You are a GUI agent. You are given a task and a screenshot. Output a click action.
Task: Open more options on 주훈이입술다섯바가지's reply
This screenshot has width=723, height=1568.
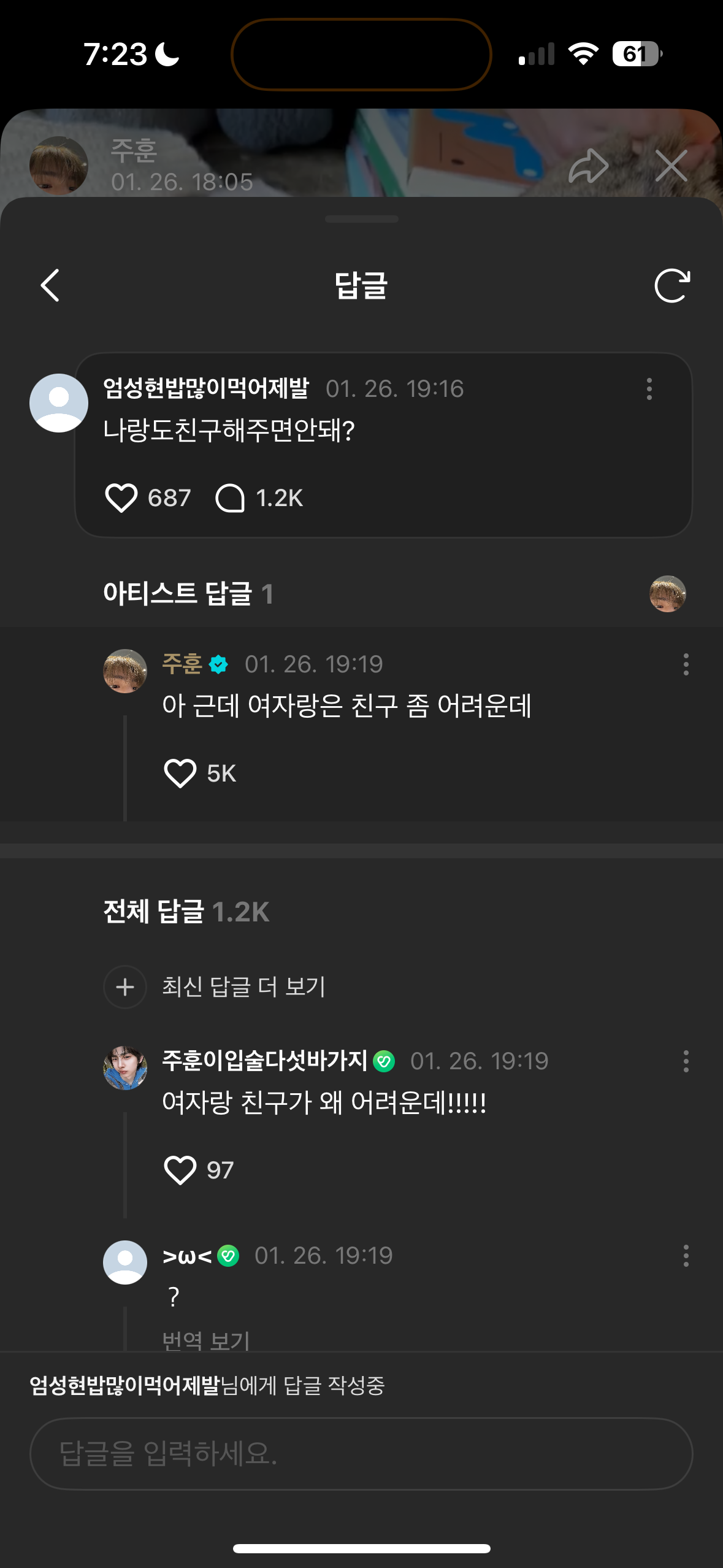(x=686, y=1061)
